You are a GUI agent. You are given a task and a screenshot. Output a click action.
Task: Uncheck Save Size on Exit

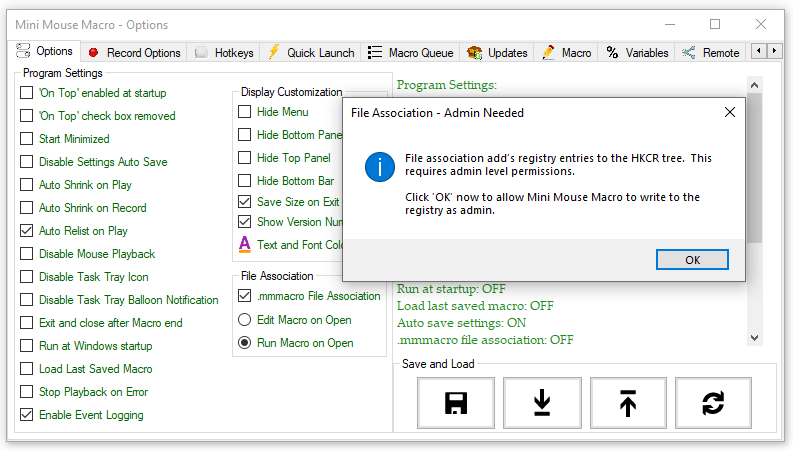pos(245,202)
